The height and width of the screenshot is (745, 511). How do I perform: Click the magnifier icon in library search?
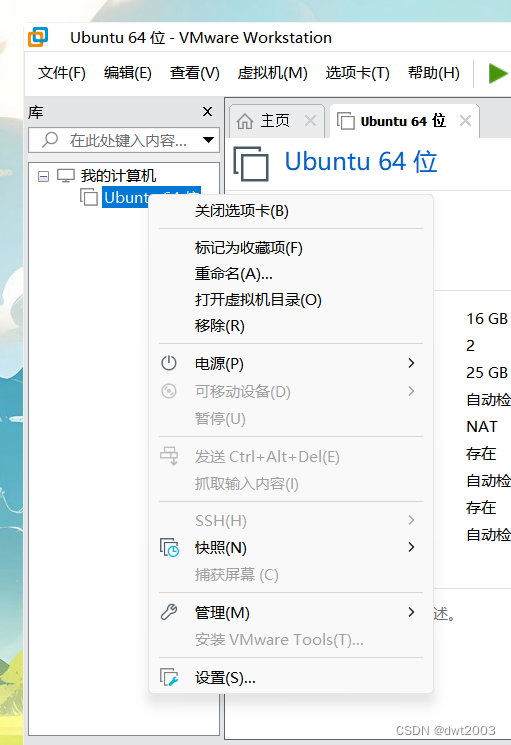pos(50,140)
